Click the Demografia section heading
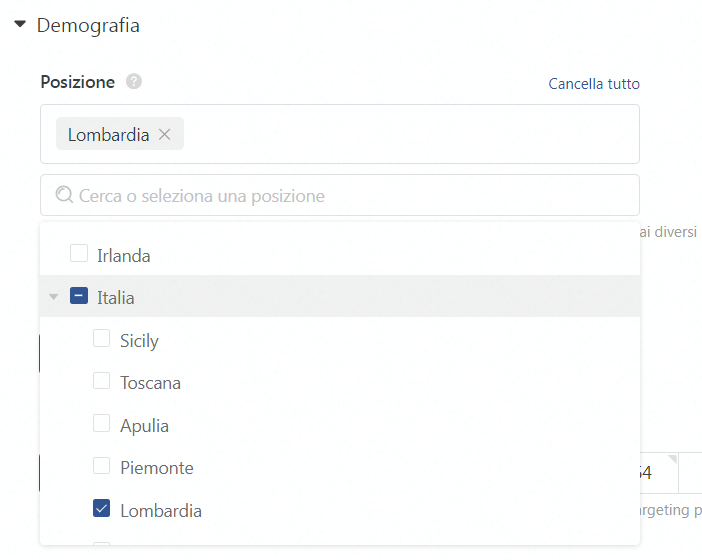The image size is (702, 560). [x=88, y=26]
